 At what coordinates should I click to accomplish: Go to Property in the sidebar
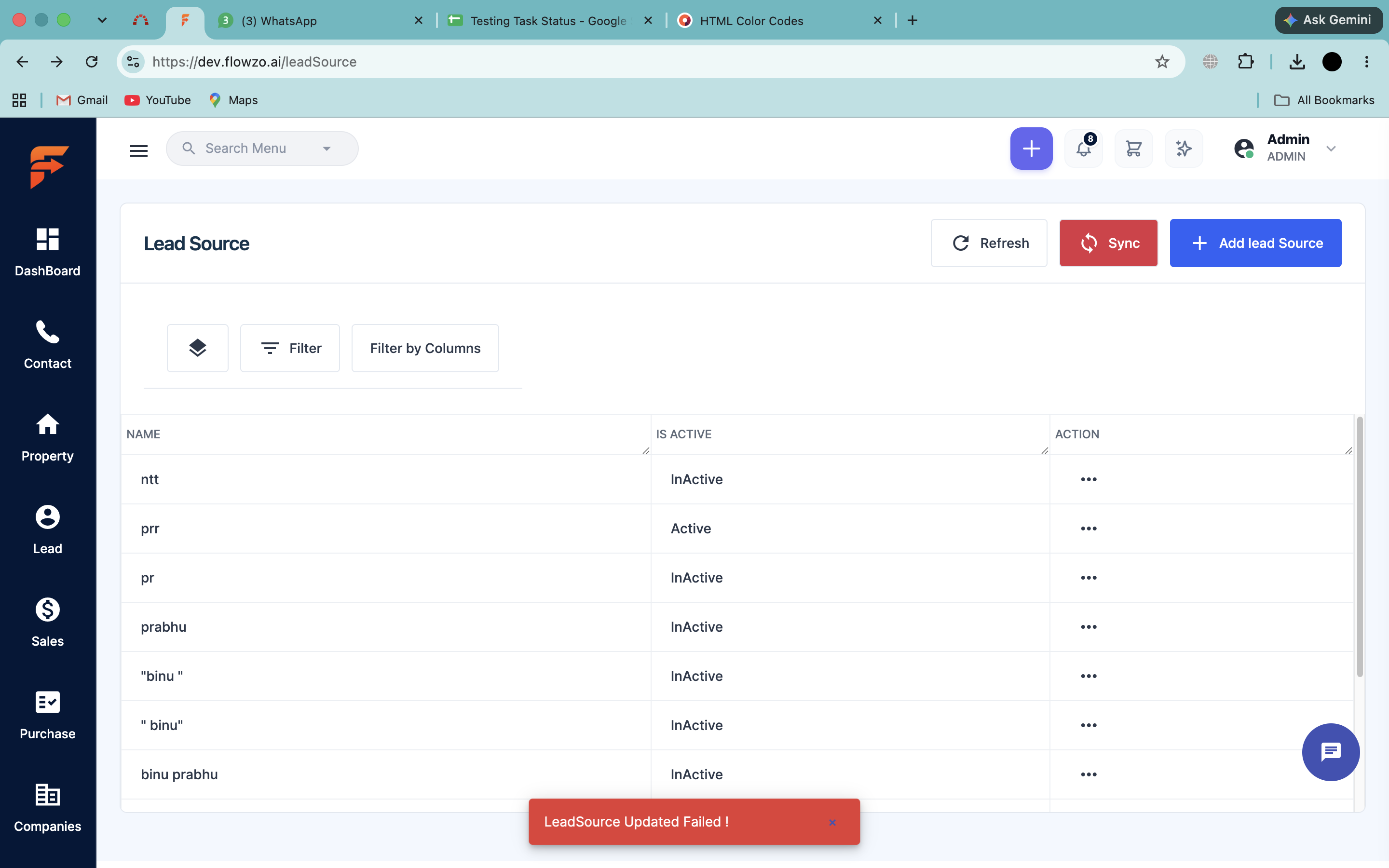click(x=48, y=437)
